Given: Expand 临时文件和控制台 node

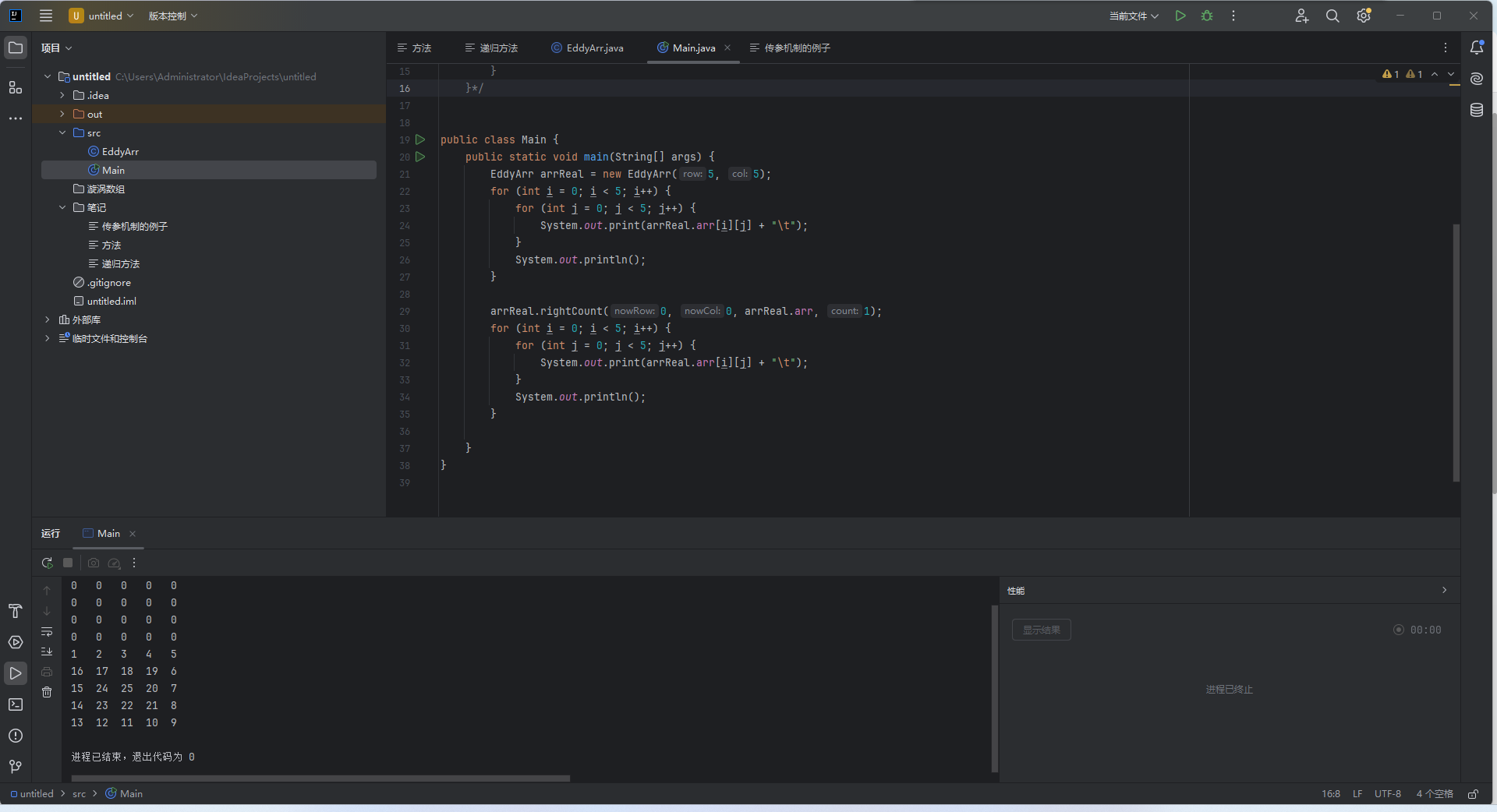Looking at the screenshot, I should tap(48, 338).
